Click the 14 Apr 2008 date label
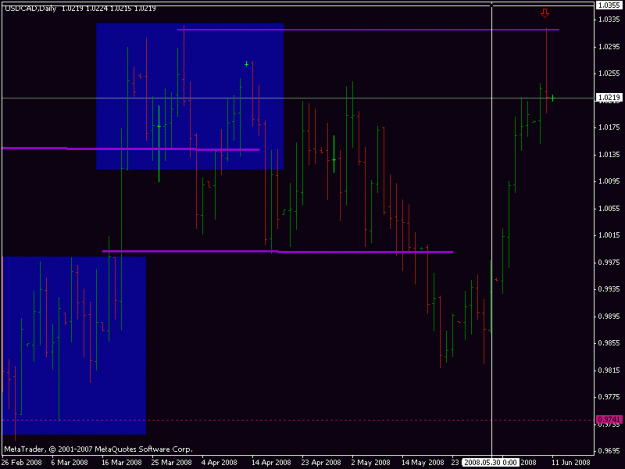This screenshot has width=625, height=469. point(271,462)
